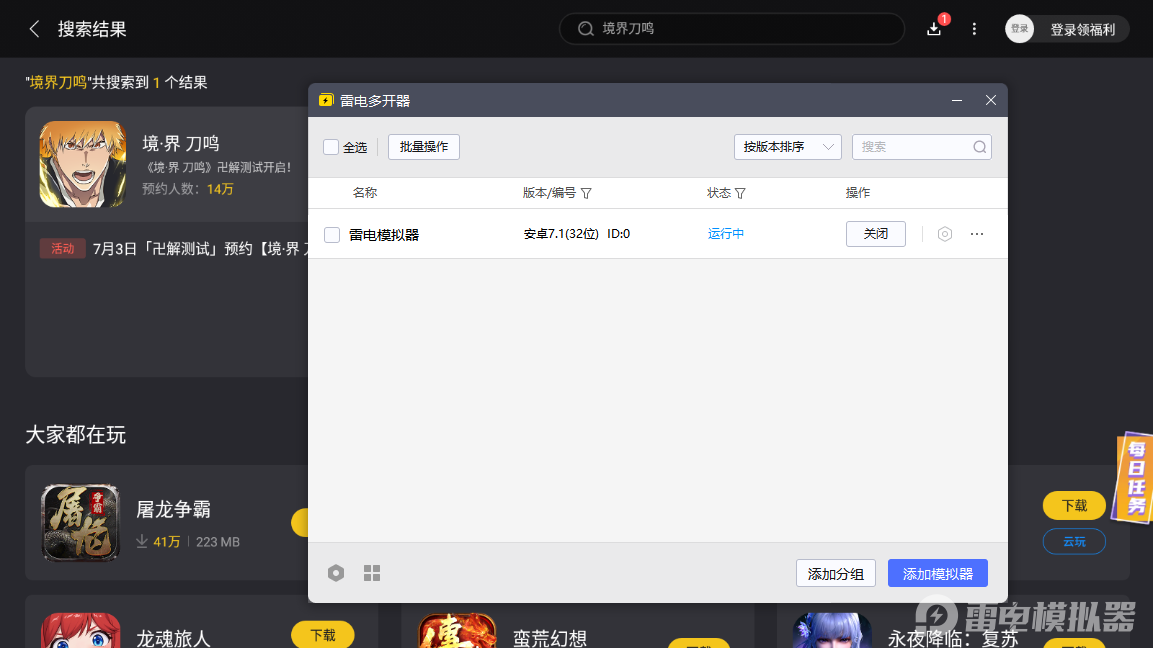Check the checkbox for 雷电模拟器 row
Viewport: 1153px width, 648px height.
tap(331, 234)
